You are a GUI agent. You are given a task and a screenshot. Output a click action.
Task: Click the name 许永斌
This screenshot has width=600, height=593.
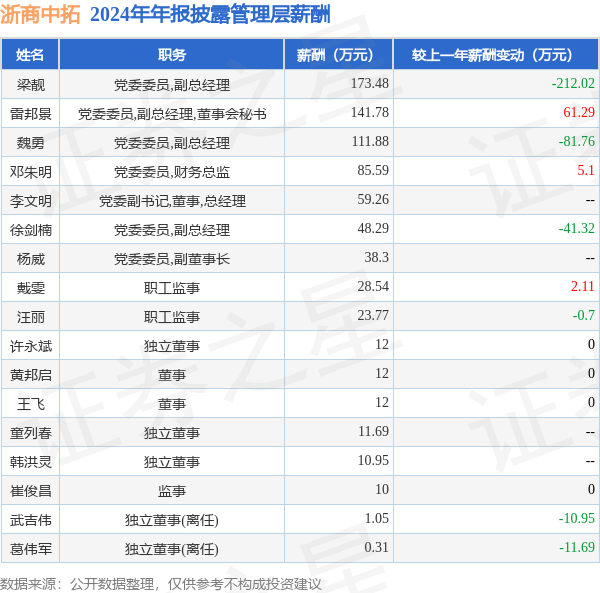[x=31, y=346]
